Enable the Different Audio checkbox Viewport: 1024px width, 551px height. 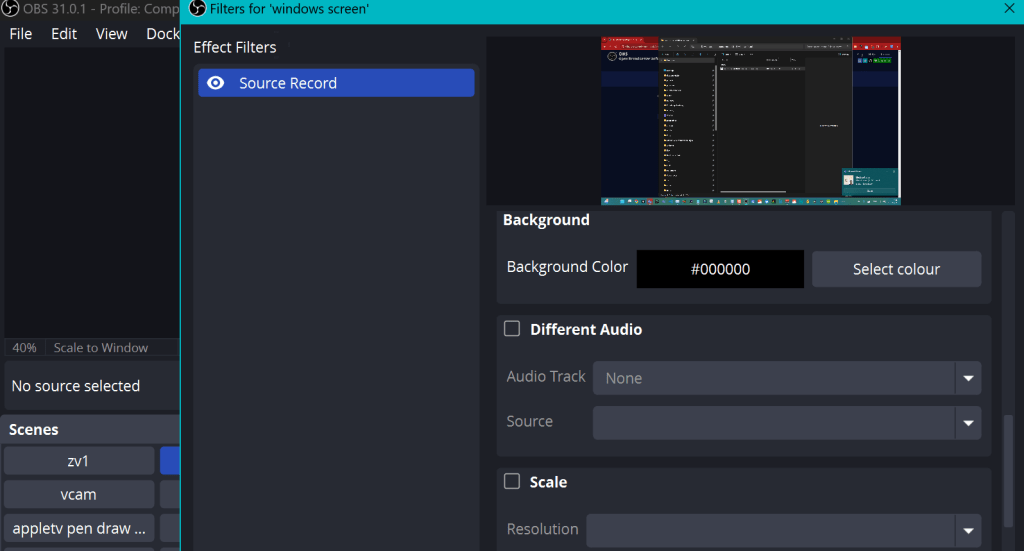coord(512,328)
